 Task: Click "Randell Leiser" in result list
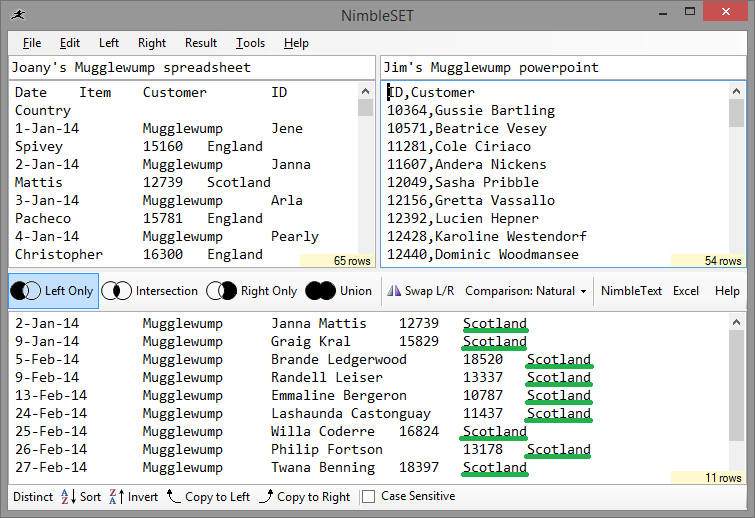[326, 377]
